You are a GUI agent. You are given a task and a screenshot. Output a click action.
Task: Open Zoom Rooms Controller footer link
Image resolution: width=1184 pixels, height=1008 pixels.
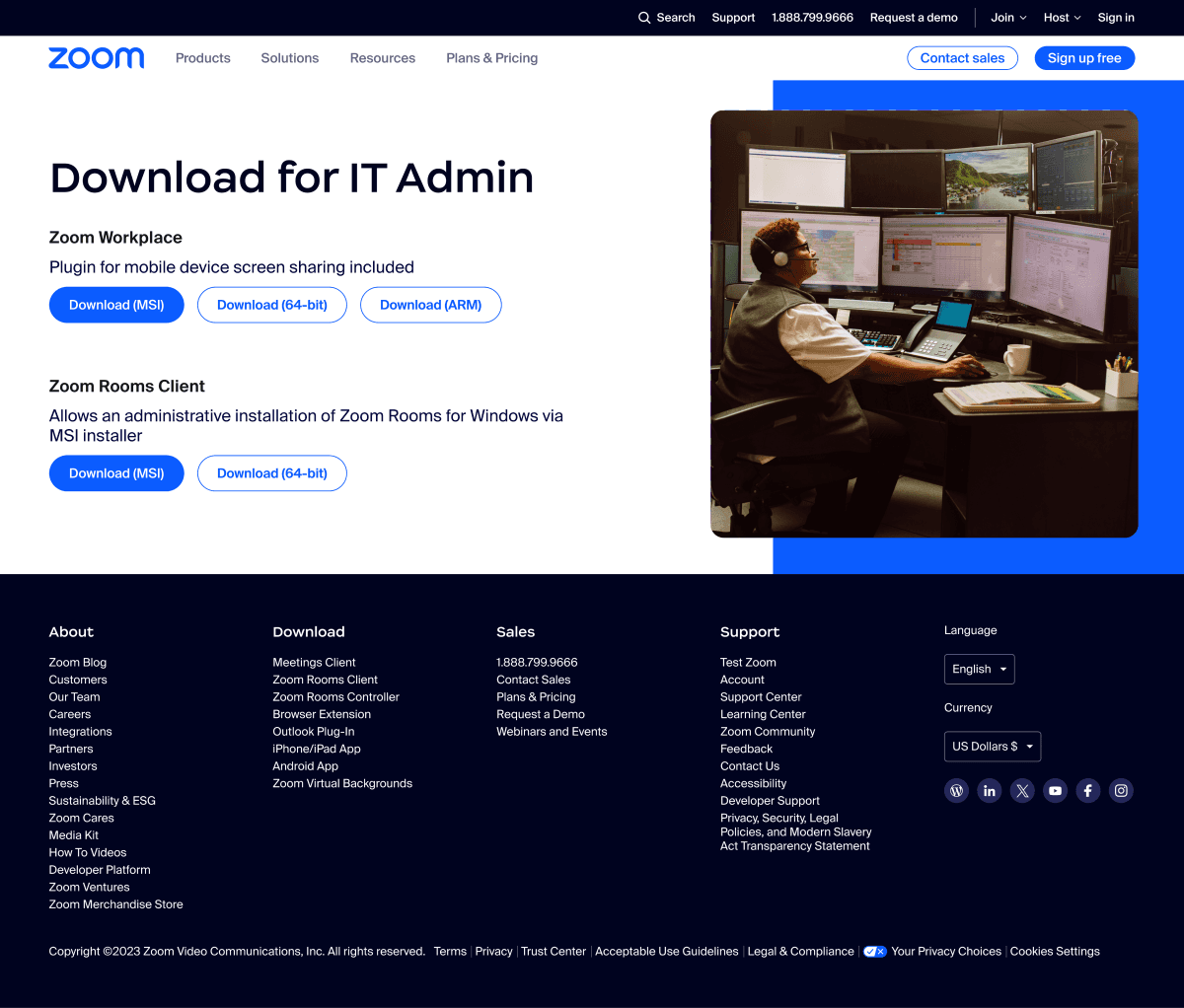point(335,697)
